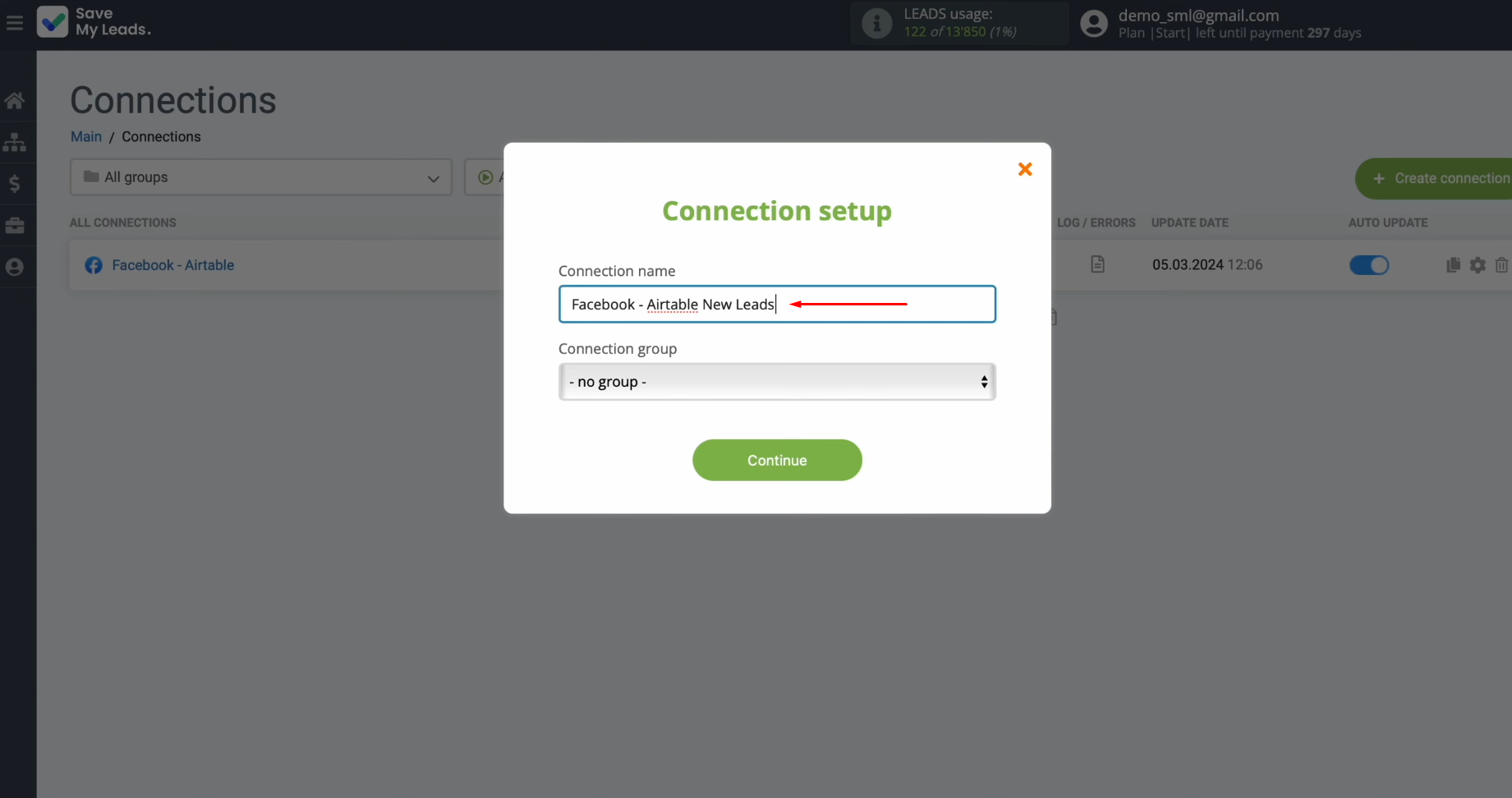
Task: Click the play status filter button
Action: click(x=485, y=177)
